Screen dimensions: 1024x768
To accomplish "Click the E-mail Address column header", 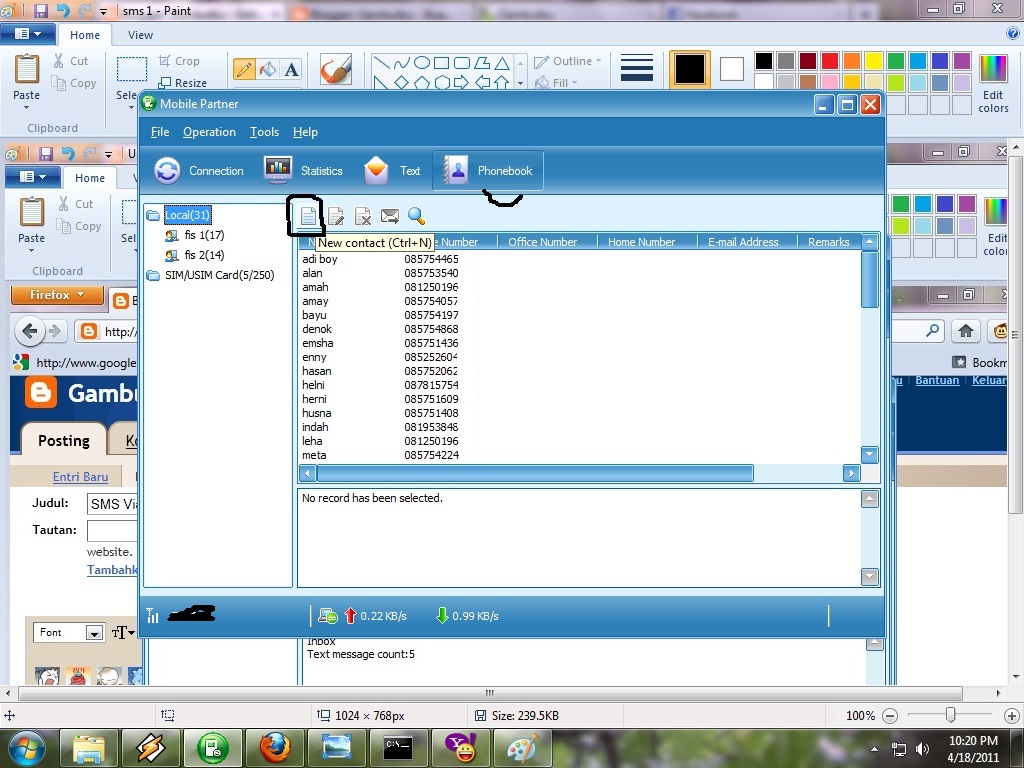I will pyautogui.click(x=747, y=242).
